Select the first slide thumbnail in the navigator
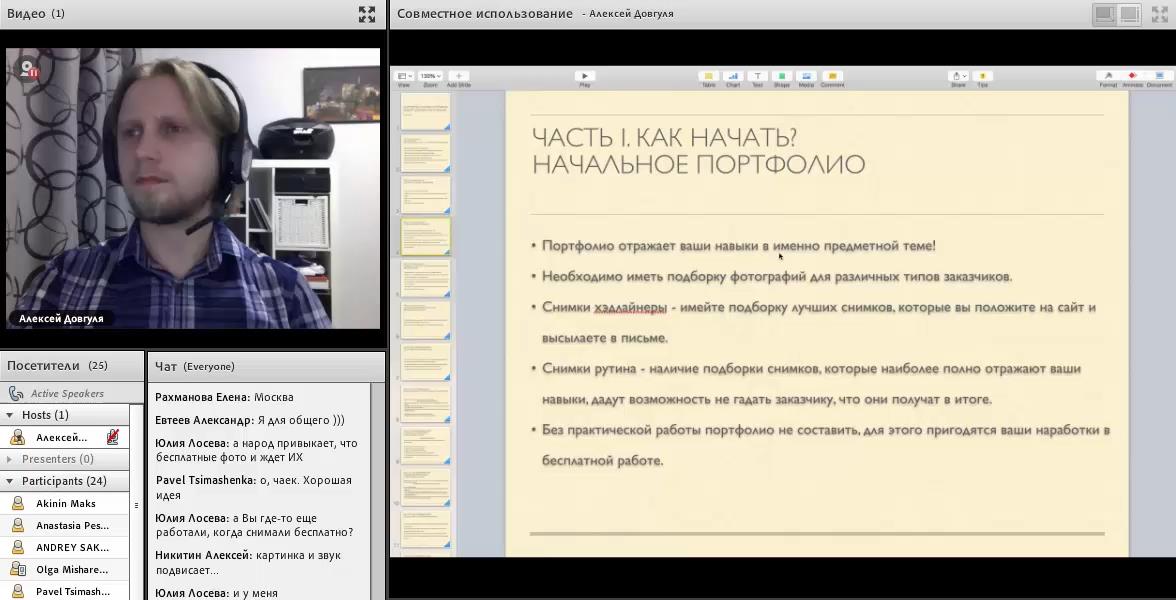The height and width of the screenshot is (600, 1176). pyautogui.click(x=425, y=112)
